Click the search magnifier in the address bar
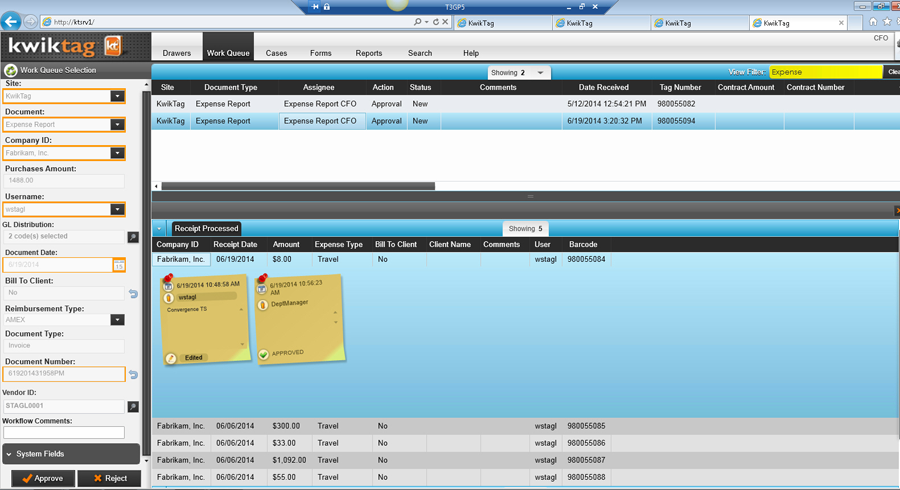The height and width of the screenshot is (490, 900). click(417, 22)
